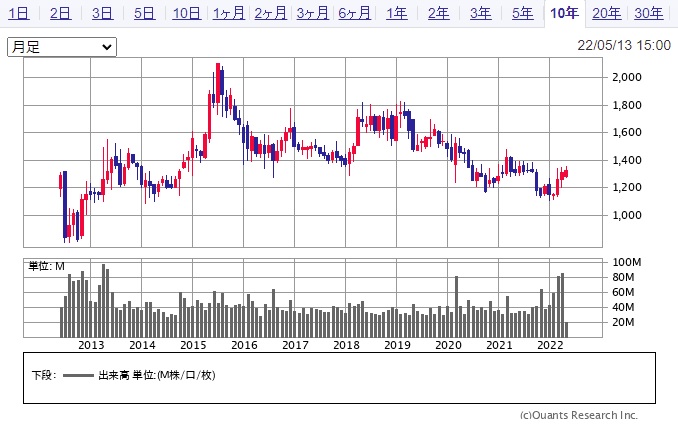Click the 2014 year axis label
This screenshot has height=425, width=678.
tap(142, 345)
